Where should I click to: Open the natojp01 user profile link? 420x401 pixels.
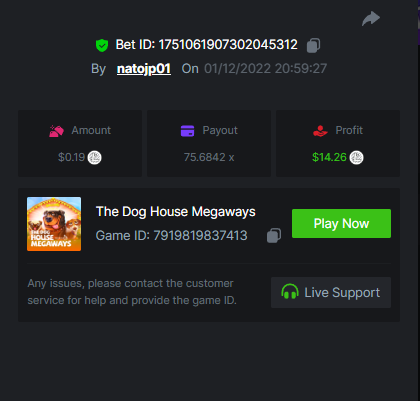pos(144,69)
